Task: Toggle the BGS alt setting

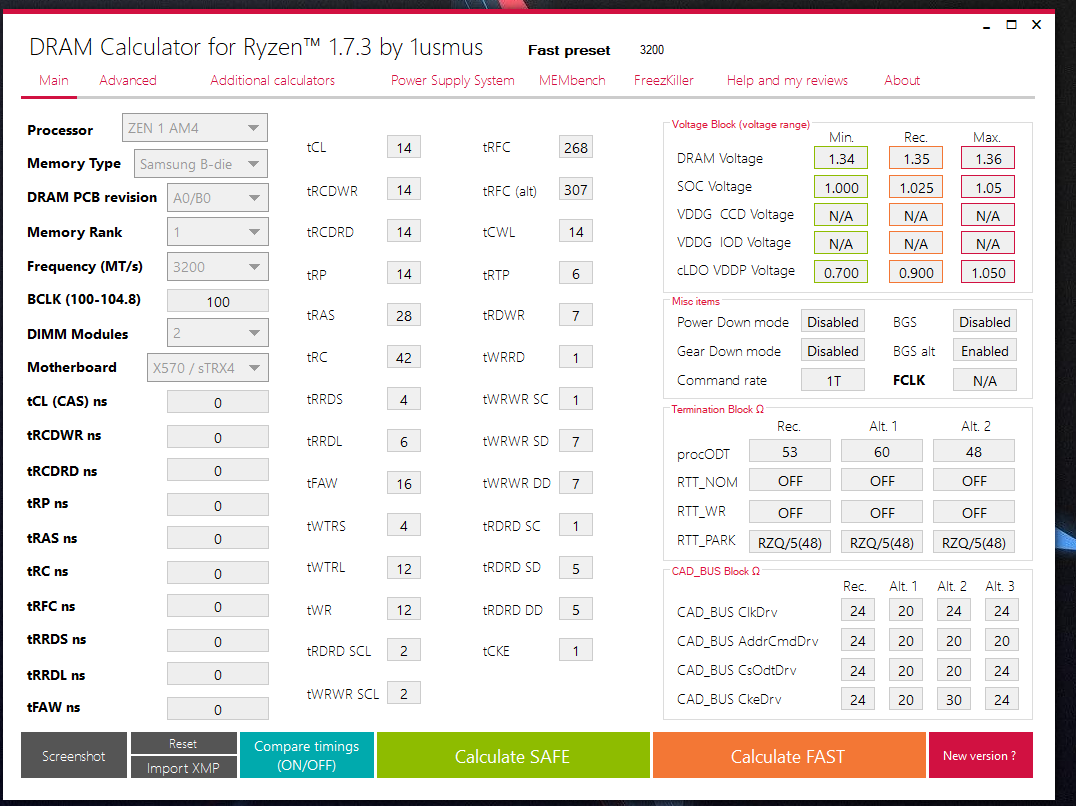Action: 984,350
